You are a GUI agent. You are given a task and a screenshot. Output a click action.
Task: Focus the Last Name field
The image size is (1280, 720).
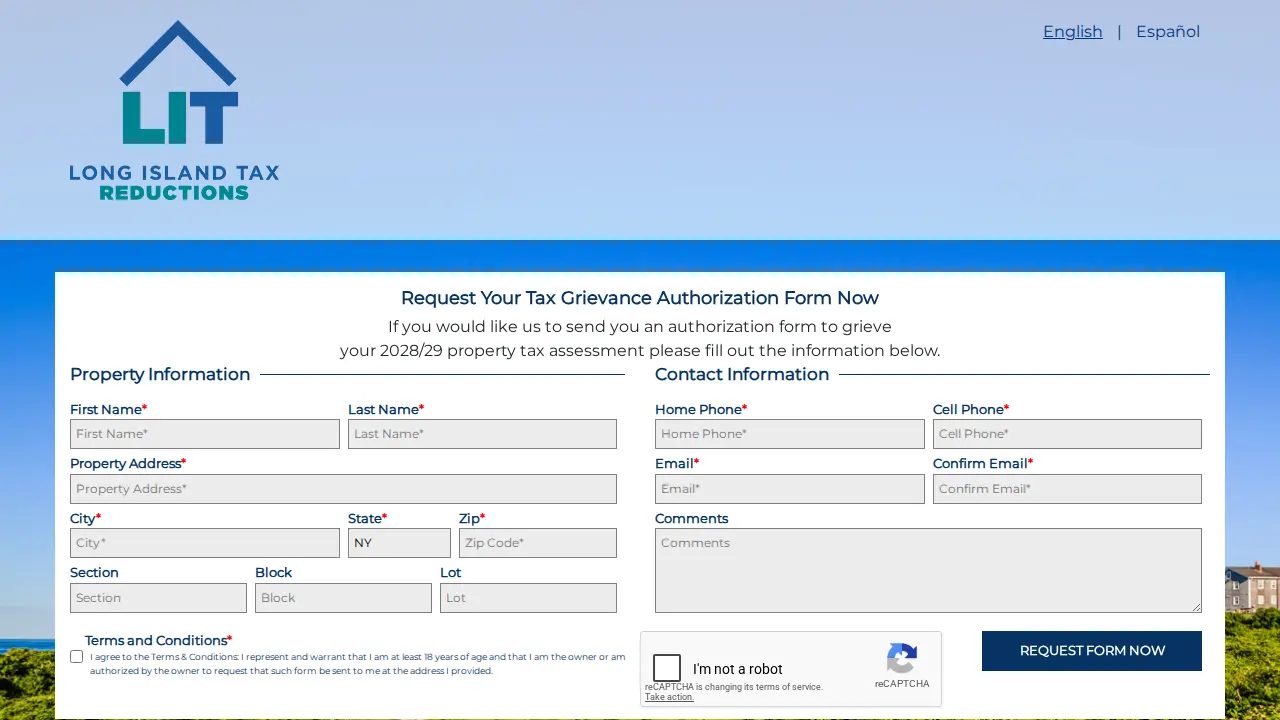click(x=482, y=434)
